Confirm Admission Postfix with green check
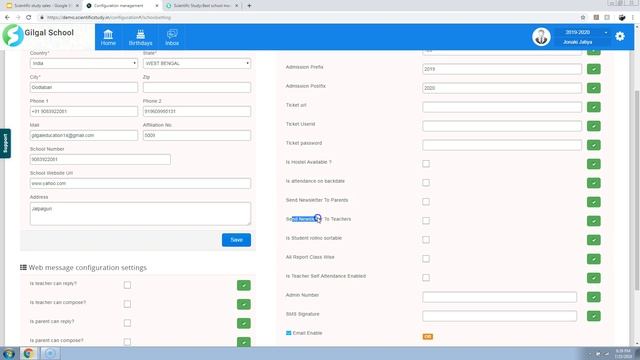Viewport: 640px width, 360px height. 593,88
